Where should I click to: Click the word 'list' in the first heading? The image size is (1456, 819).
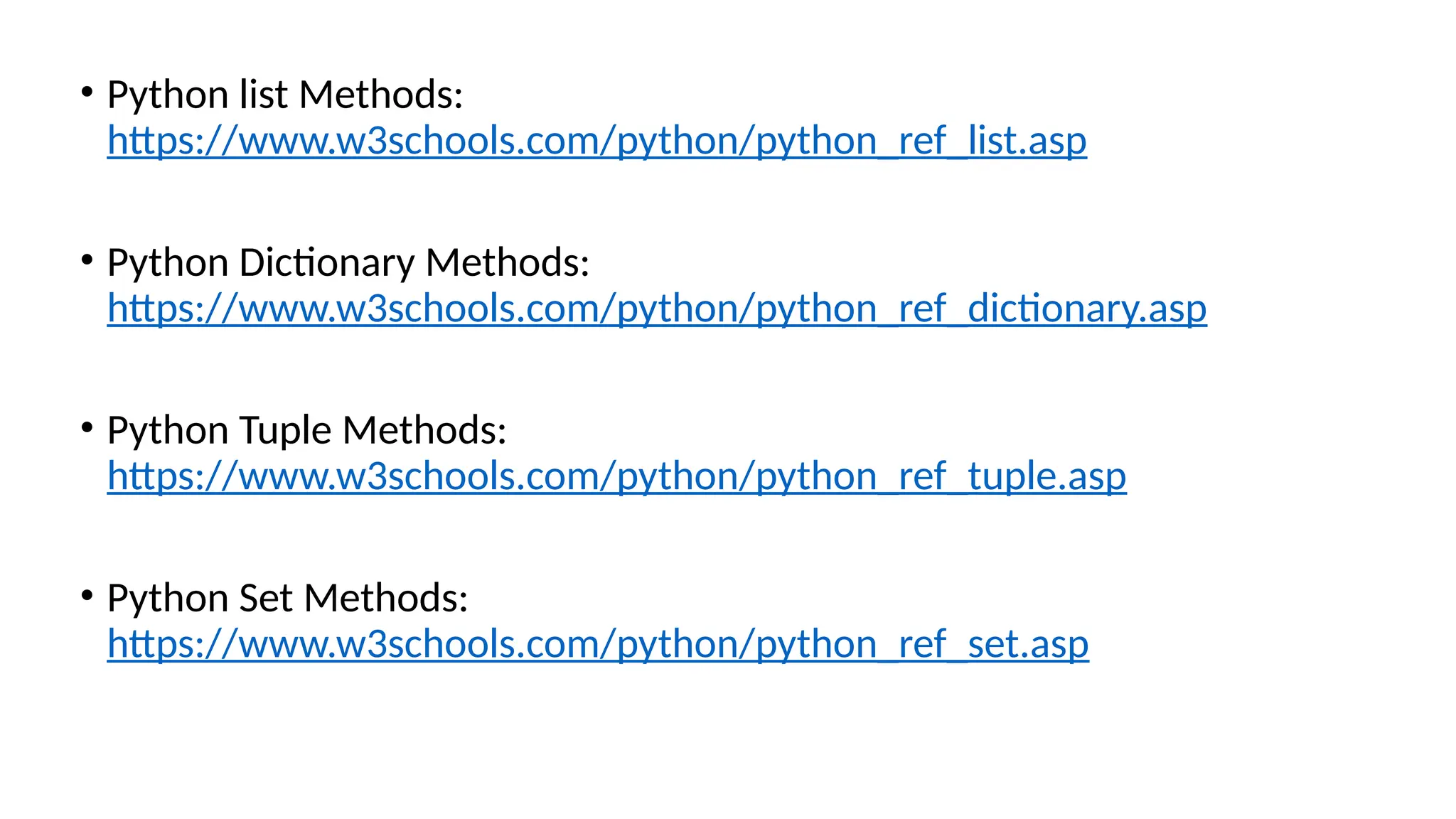click(x=263, y=95)
